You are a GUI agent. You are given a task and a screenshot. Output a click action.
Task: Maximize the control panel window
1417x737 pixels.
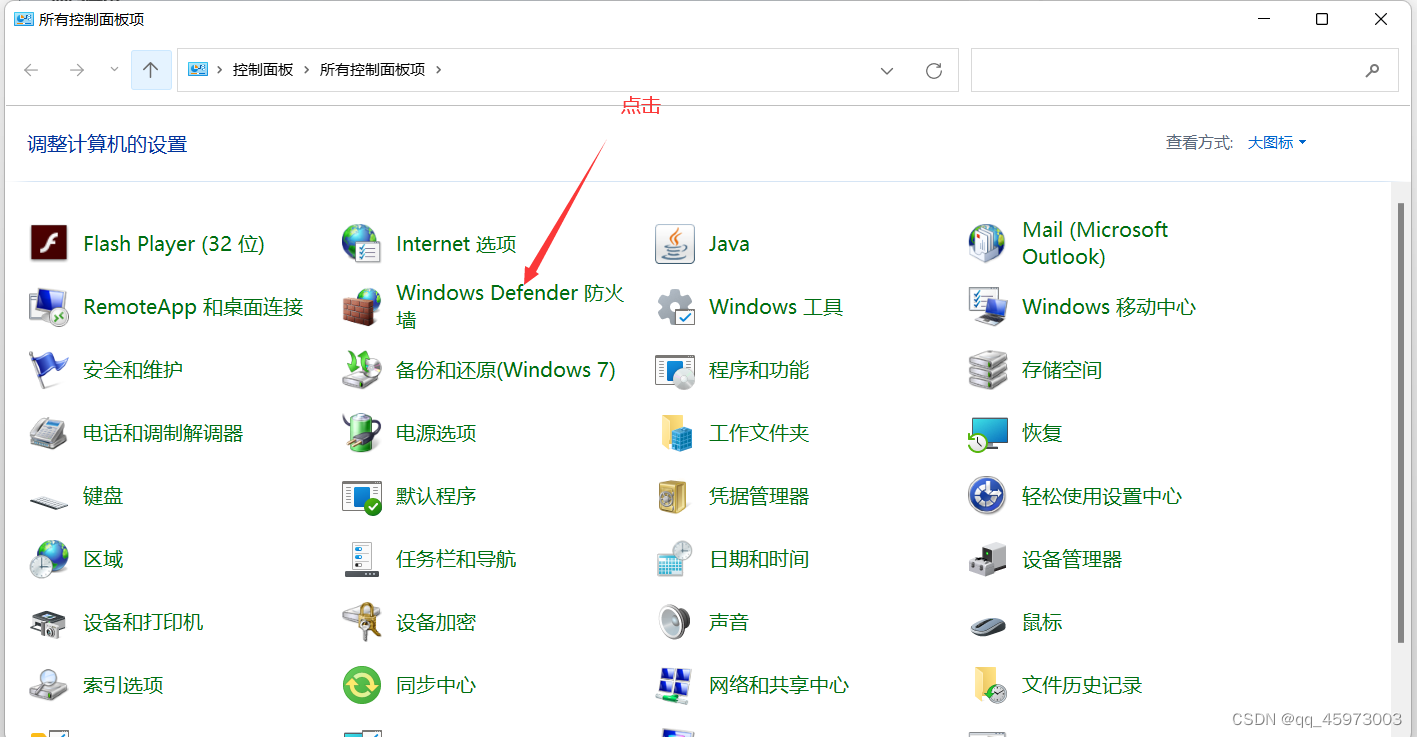[x=1322, y=19]
